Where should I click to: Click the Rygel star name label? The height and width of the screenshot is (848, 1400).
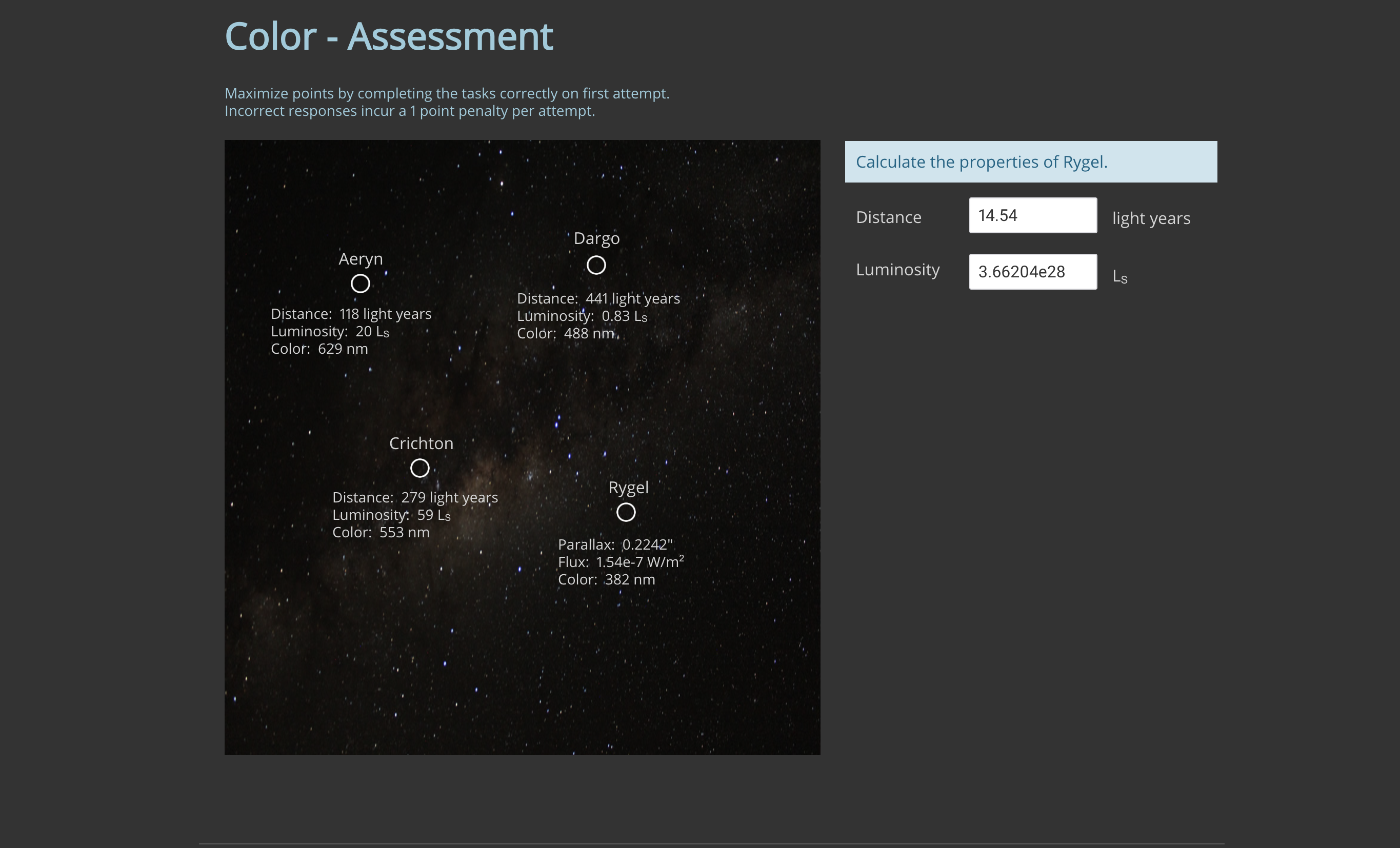click(x=628, y=488)
